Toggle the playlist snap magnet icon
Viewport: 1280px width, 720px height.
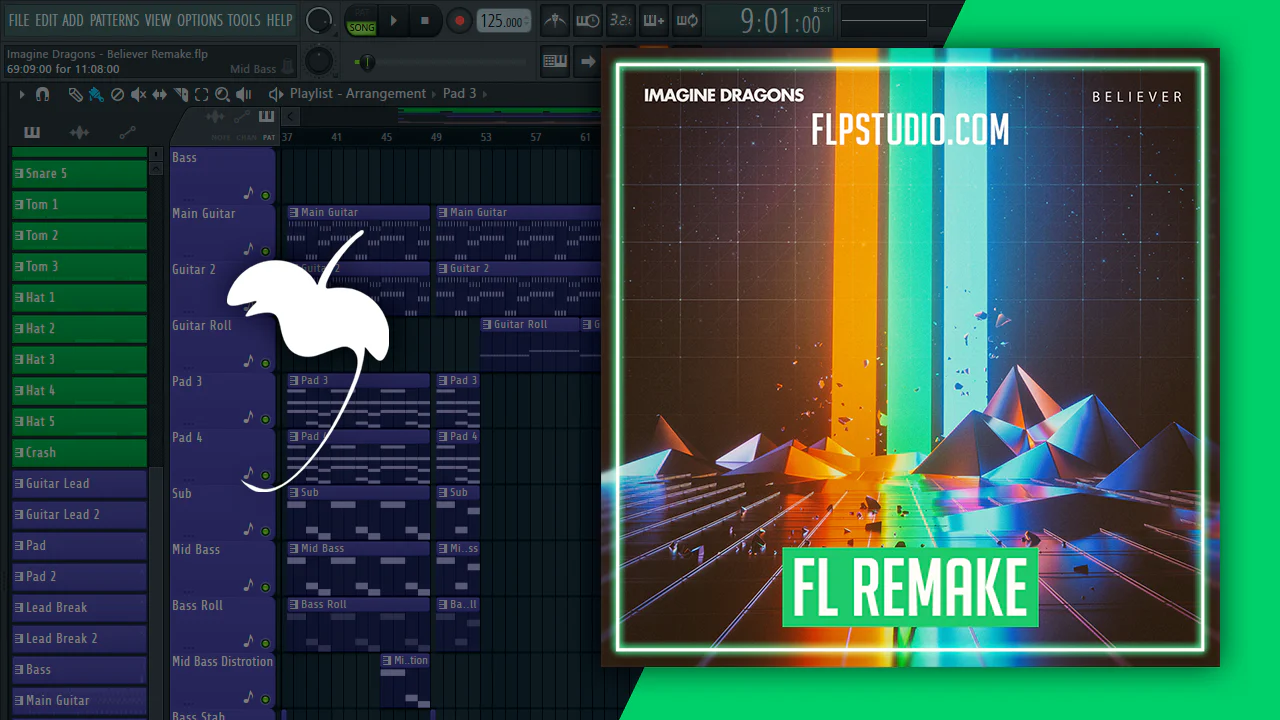pyautogui.click(x=42, y=94)
